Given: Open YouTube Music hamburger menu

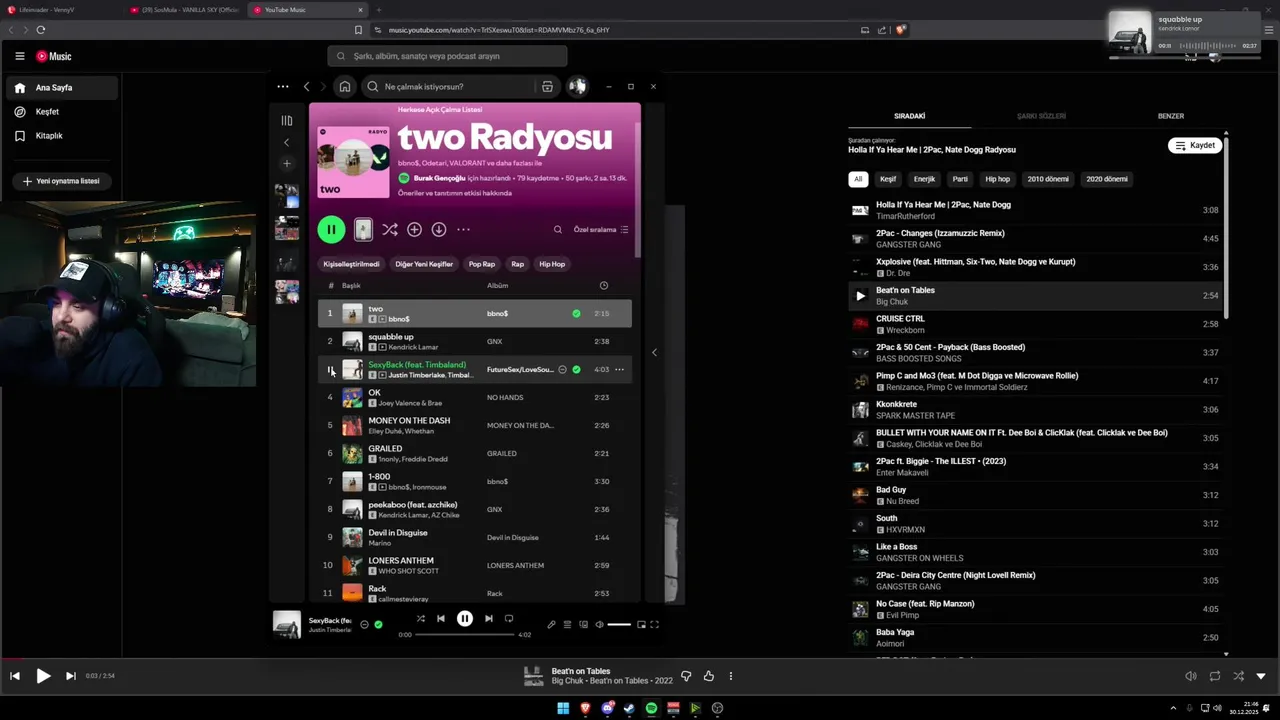Looking at the screenshot, I should [x=19, y=56].
